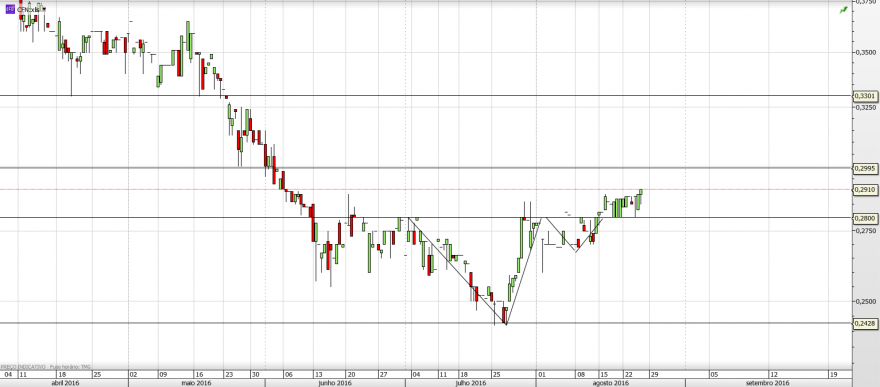Click the '16' date tick label

[199, 374]
